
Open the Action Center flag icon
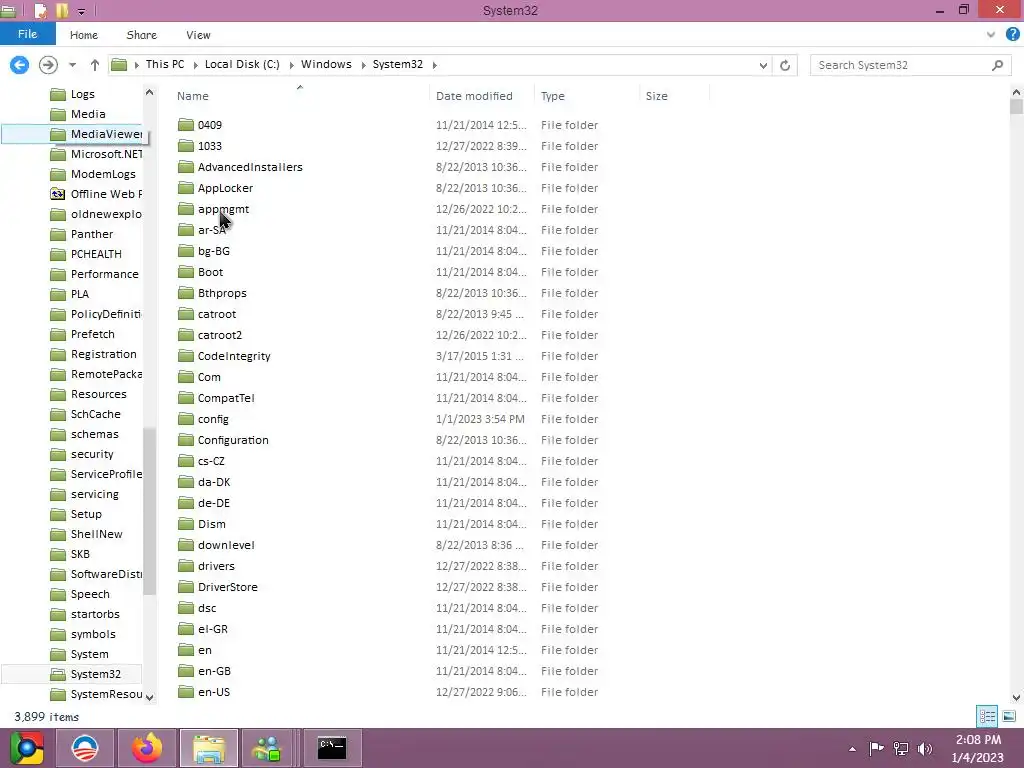876,748
